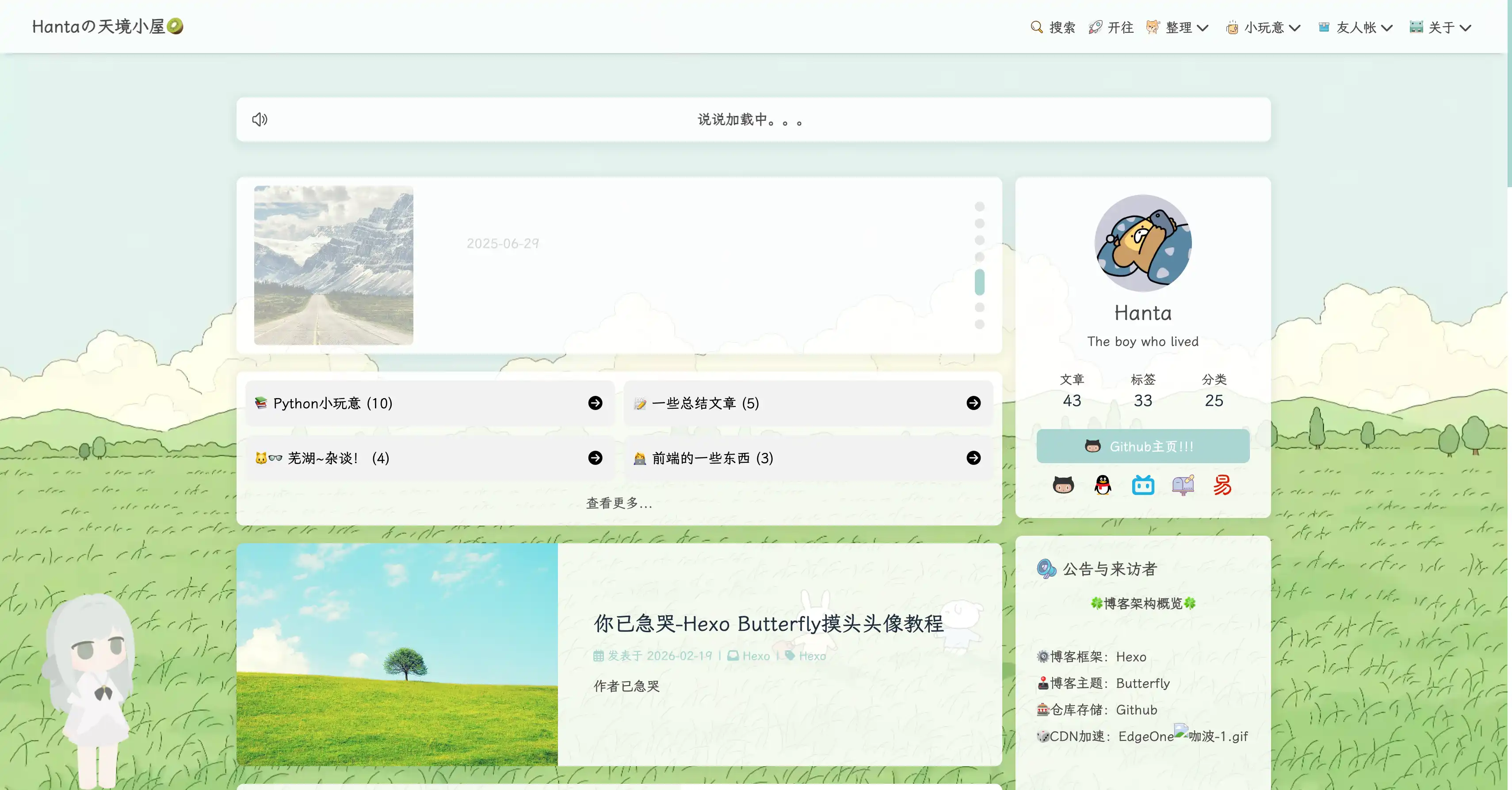Viewport: 1512px width, 790px height.
Task: Click the Github主页!!! button
Action: [x=1143, y=446]
